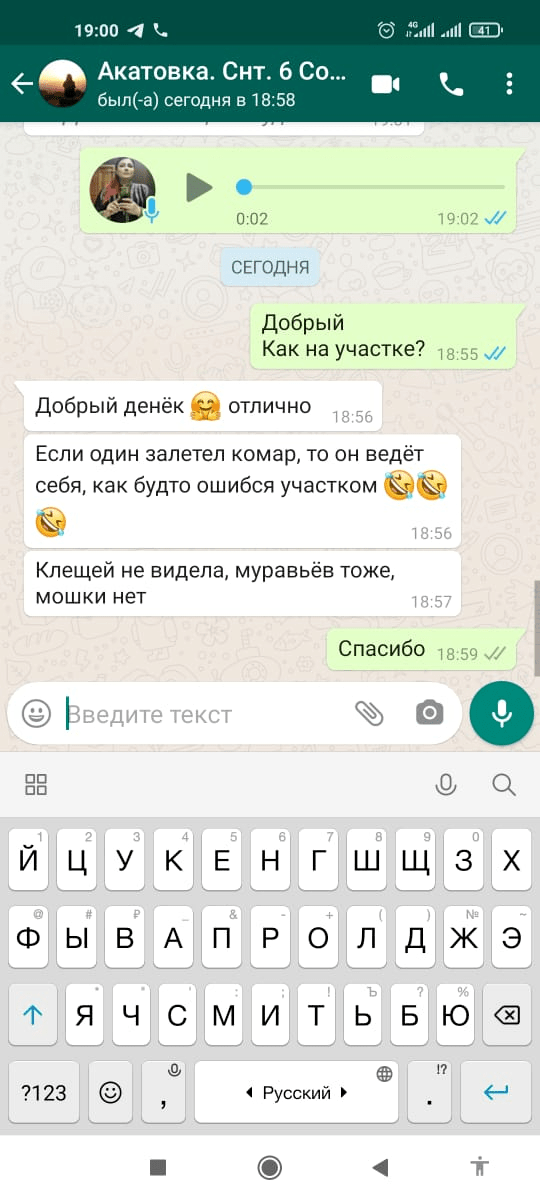
Task: Tap the backspace delete key
Action: [507, 1015]
